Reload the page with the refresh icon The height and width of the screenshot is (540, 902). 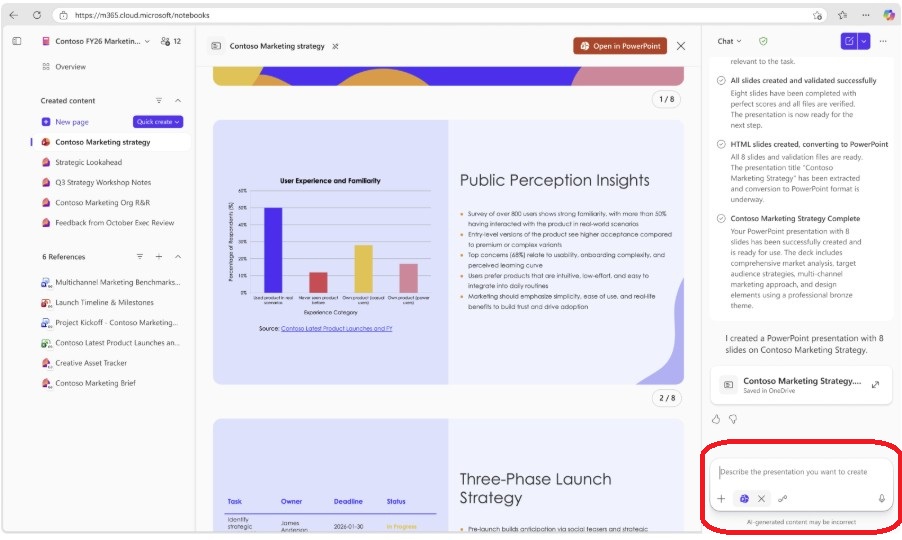coord(37,16)
